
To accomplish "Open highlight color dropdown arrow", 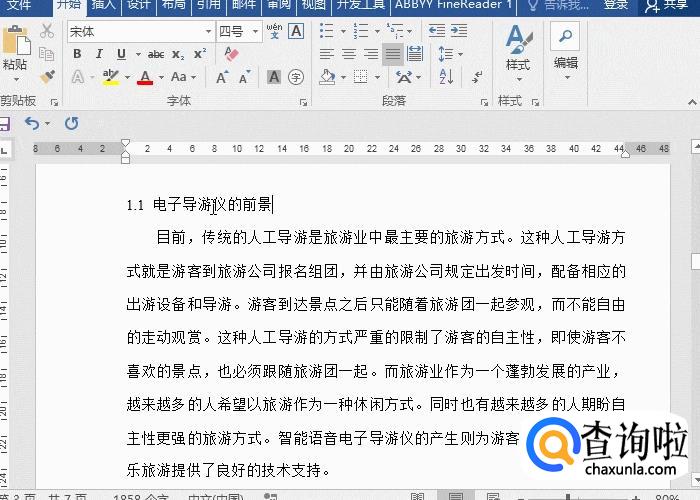I will point(127,77).
